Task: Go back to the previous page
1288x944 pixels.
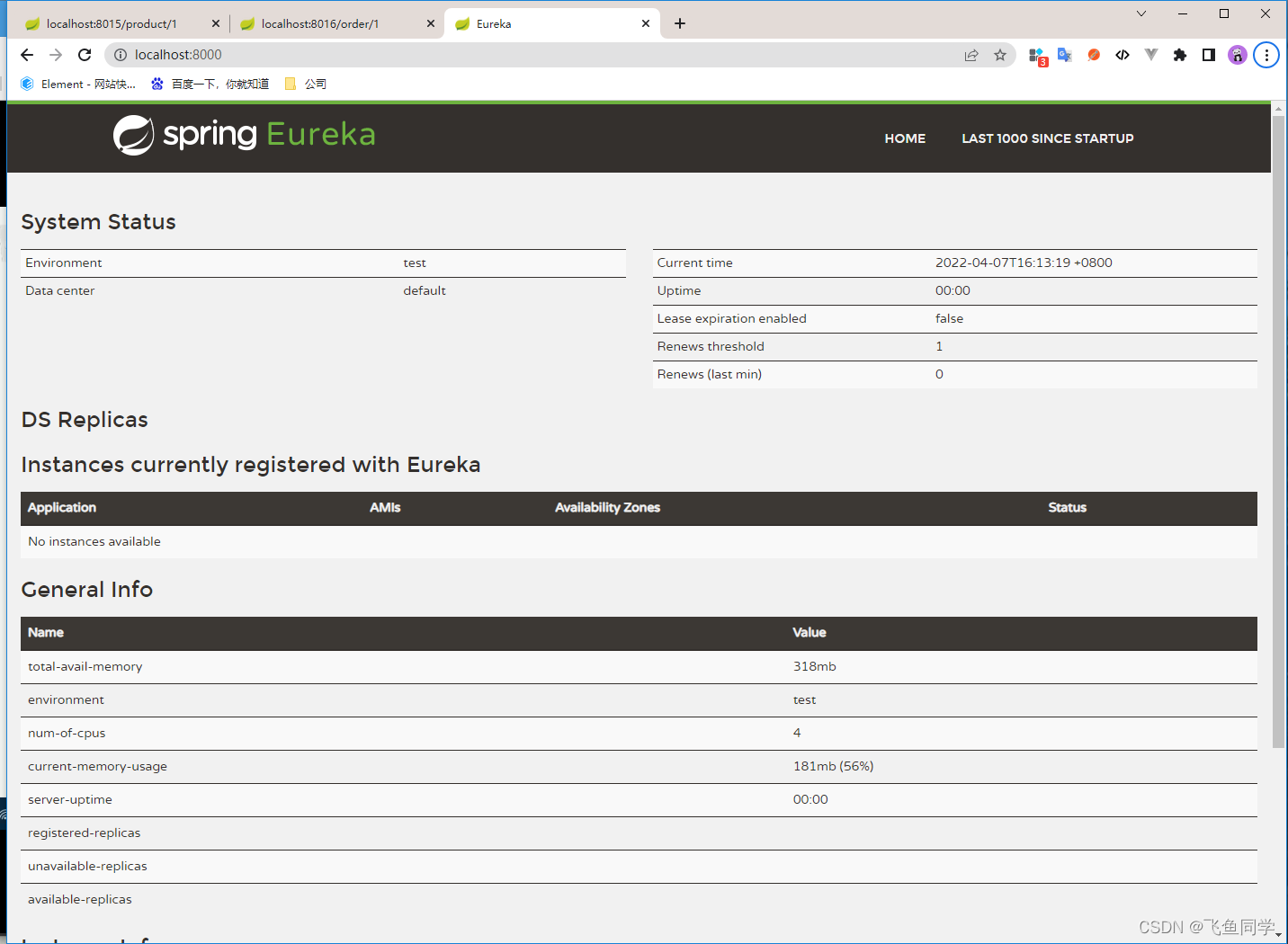Action: 27,55
